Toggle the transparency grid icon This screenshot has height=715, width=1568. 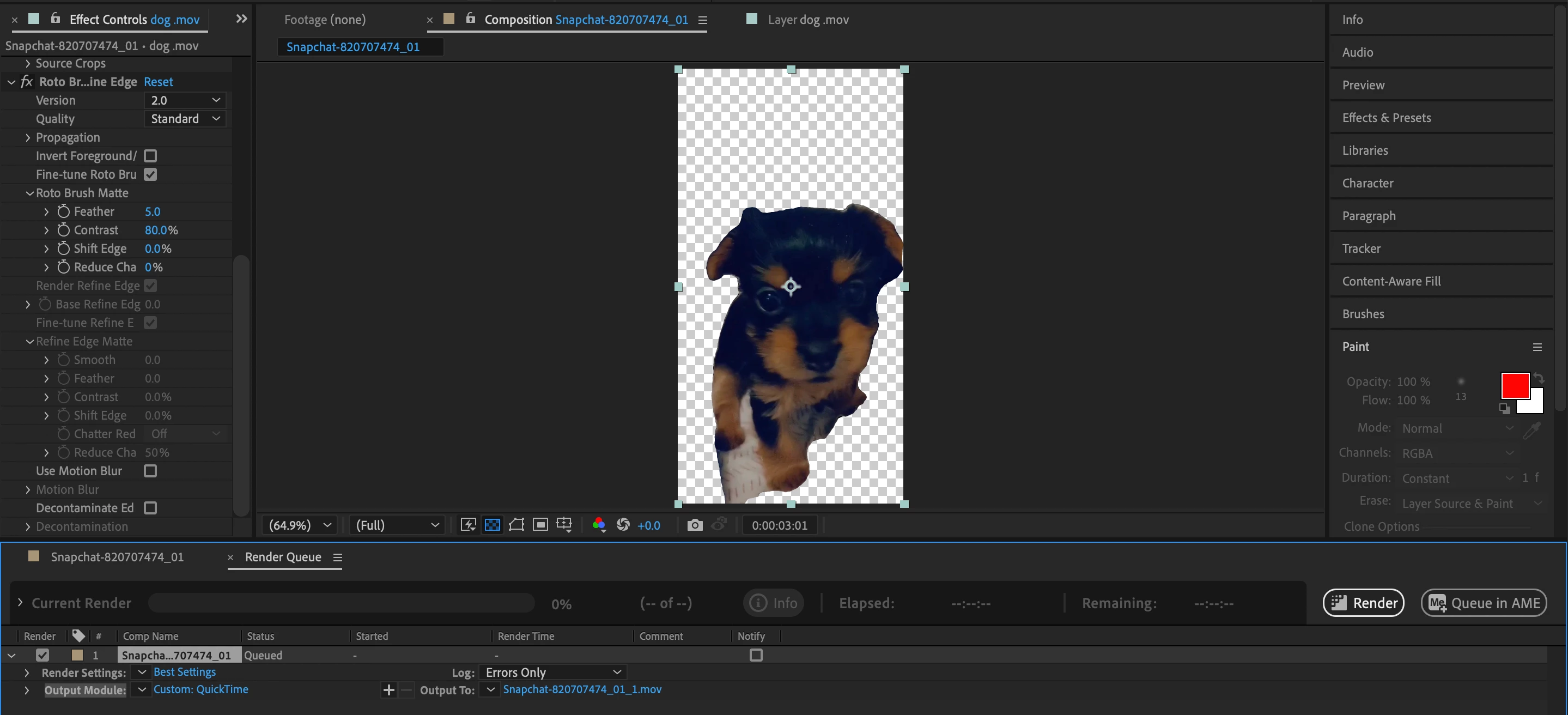492,525
